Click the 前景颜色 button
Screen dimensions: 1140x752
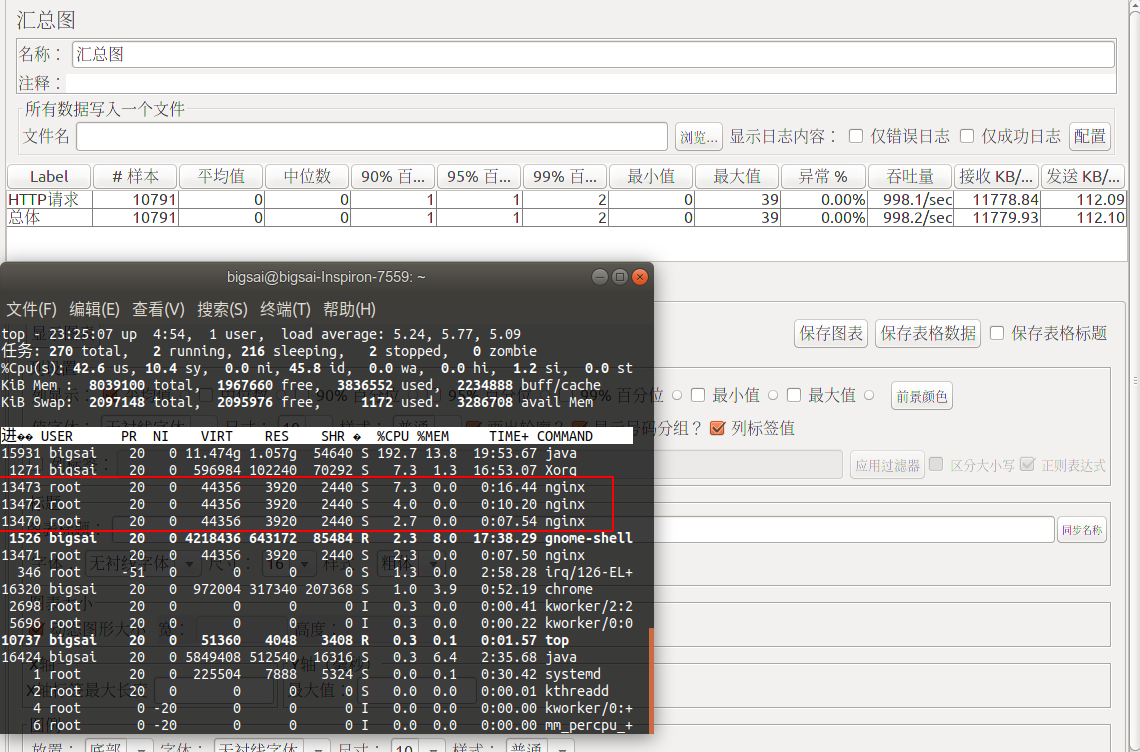921,396
